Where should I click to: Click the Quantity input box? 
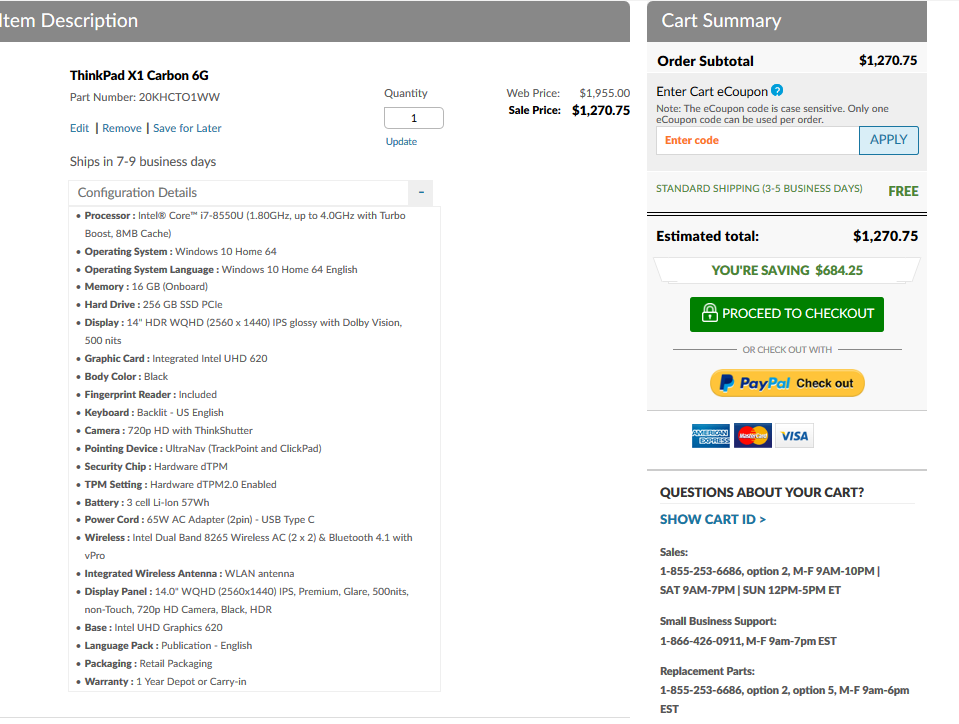click(414, 118)
